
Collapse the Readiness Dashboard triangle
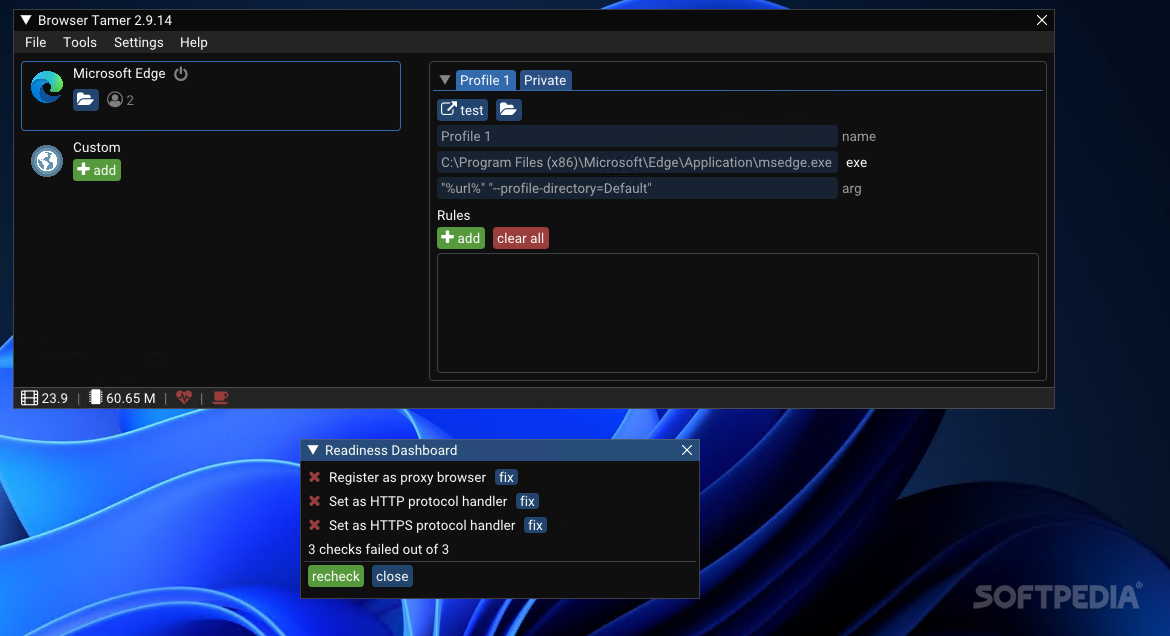[x=313, y=450]
